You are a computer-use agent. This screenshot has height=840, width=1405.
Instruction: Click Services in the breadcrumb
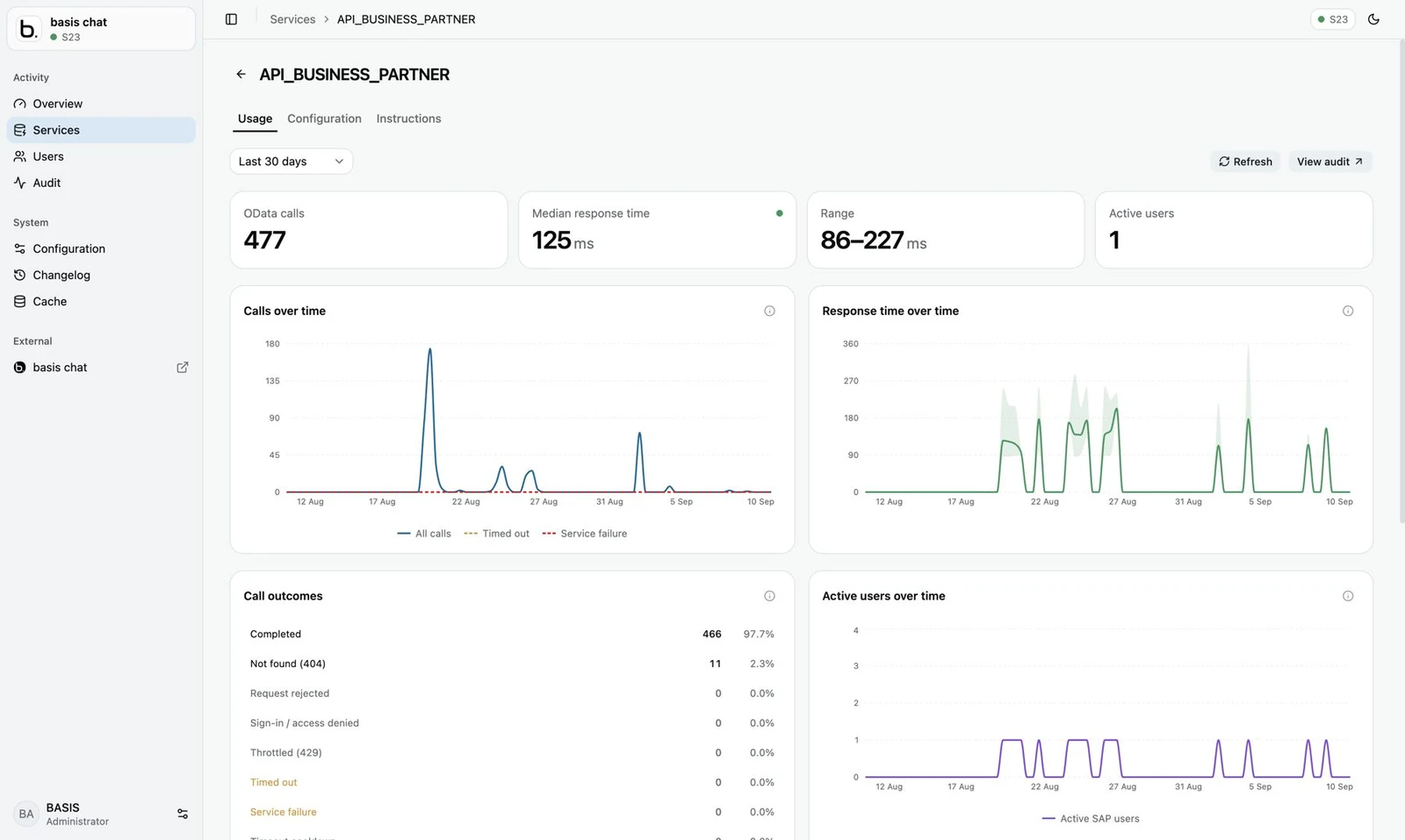pos(292,19)
